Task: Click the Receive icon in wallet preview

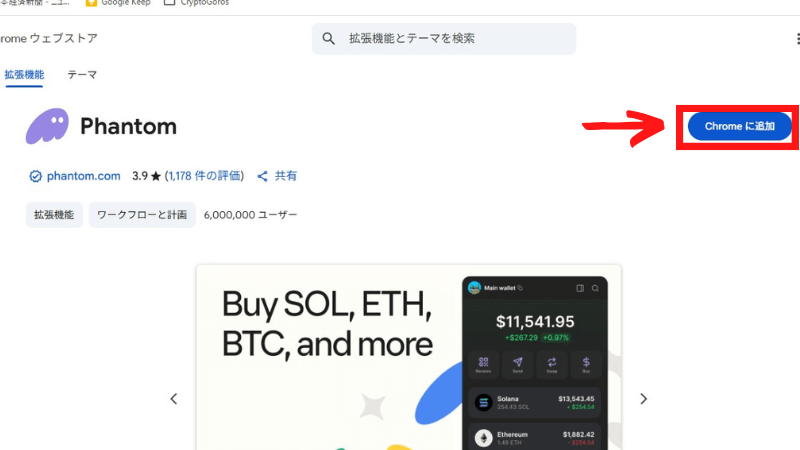Action: 483,364
